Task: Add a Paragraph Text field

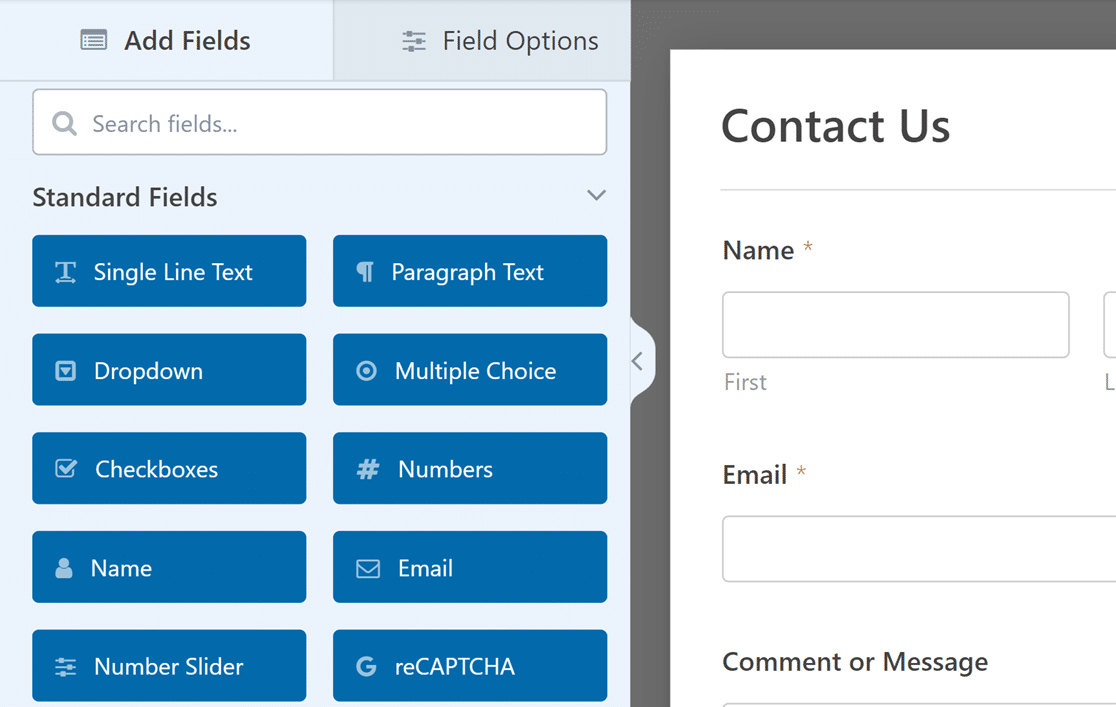Action: coord(469,271)
